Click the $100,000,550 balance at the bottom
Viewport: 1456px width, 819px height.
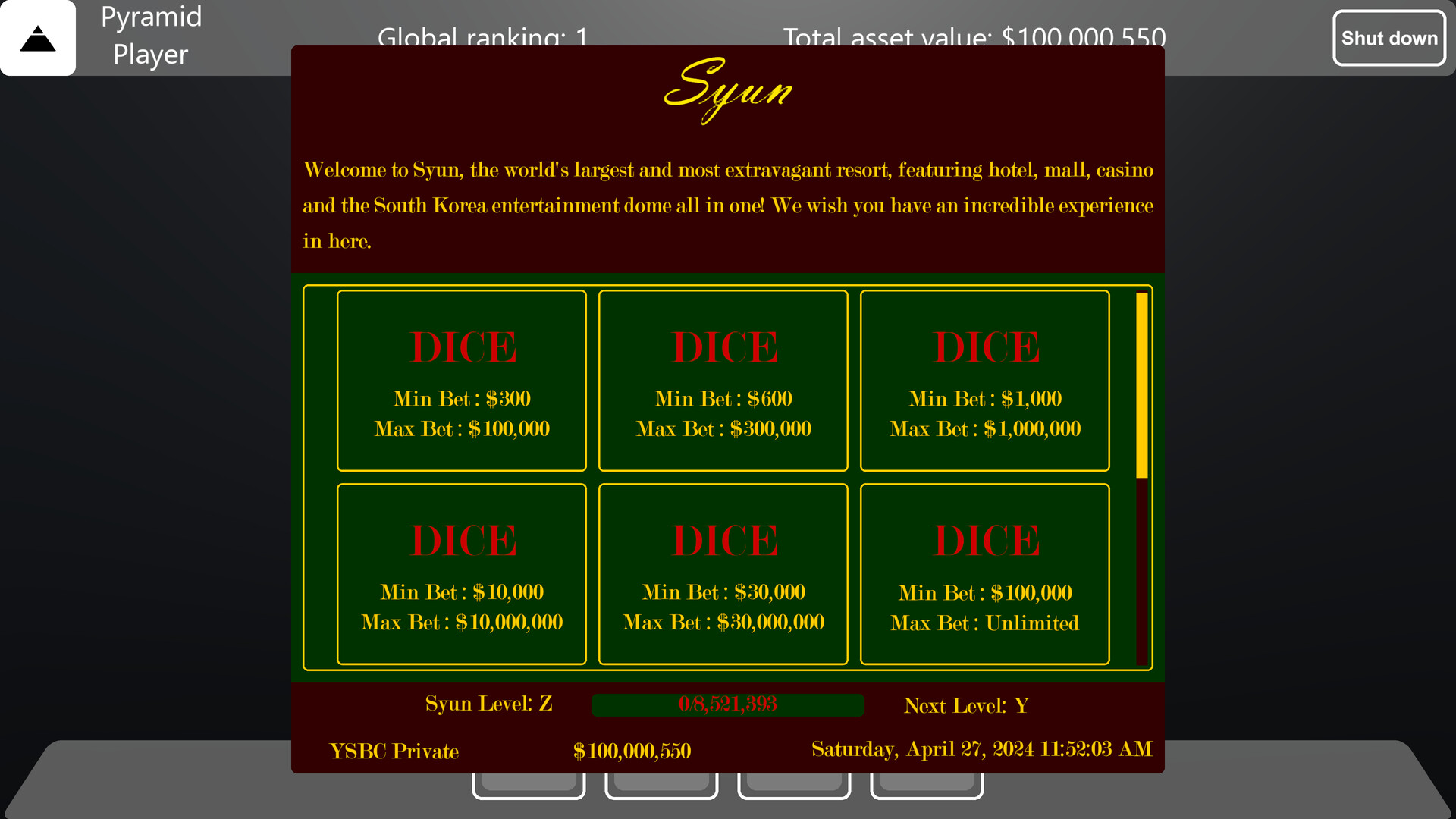tap(634, 751)
